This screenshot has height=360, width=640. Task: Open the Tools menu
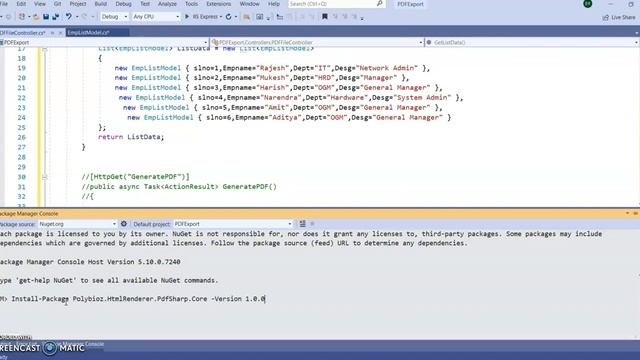[191, 4]
